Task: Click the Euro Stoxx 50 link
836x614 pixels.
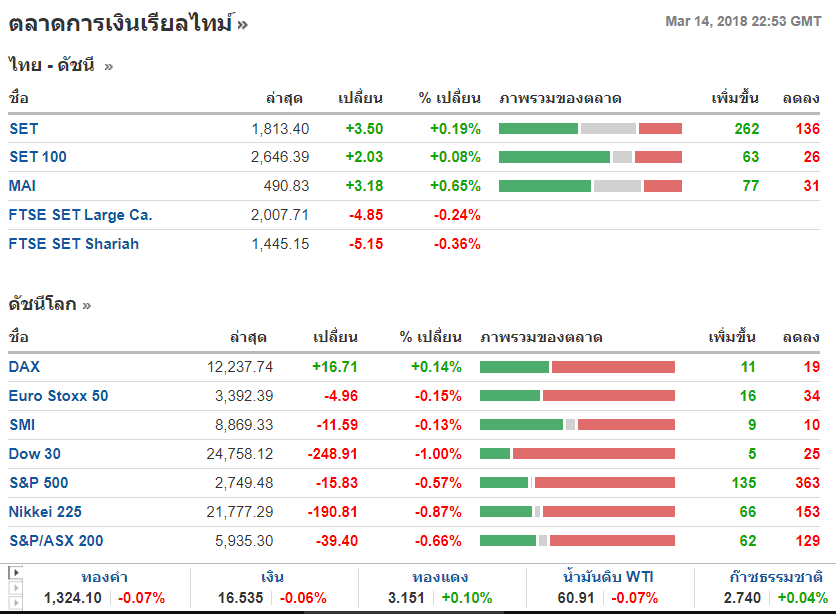Action: point(58,396)
